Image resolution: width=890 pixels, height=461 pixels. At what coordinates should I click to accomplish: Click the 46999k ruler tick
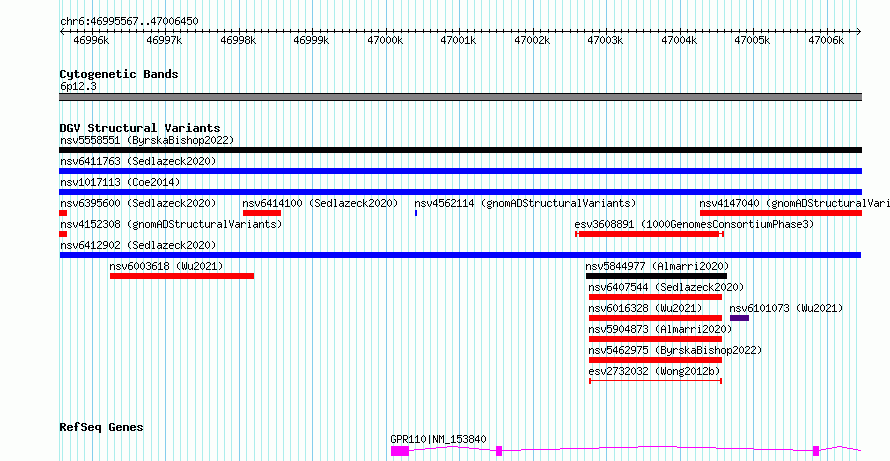[311, 40]
